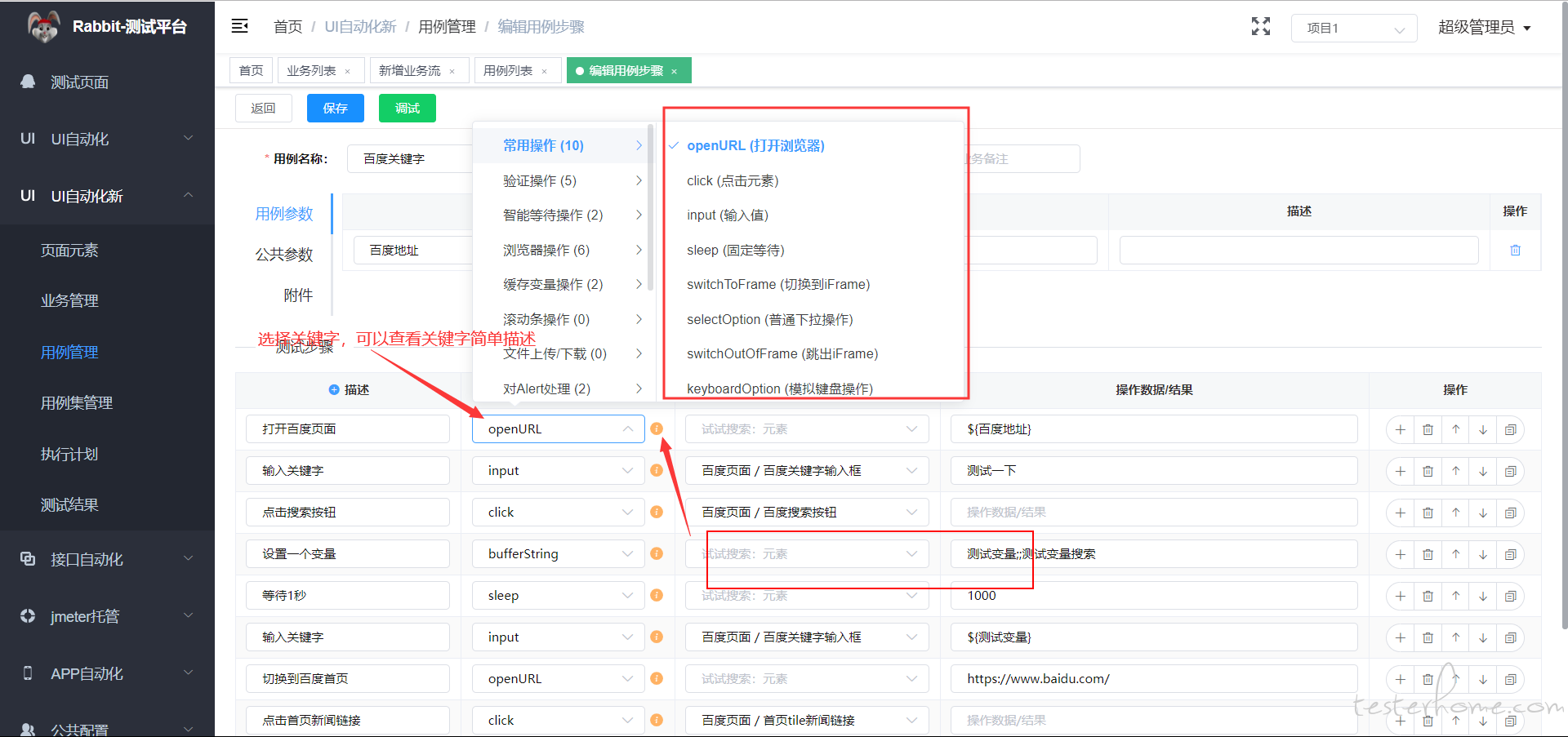Collapse the UI自动化新 sidebar menu
Viewport: 1568px width, 737px height.
[107, 196]
